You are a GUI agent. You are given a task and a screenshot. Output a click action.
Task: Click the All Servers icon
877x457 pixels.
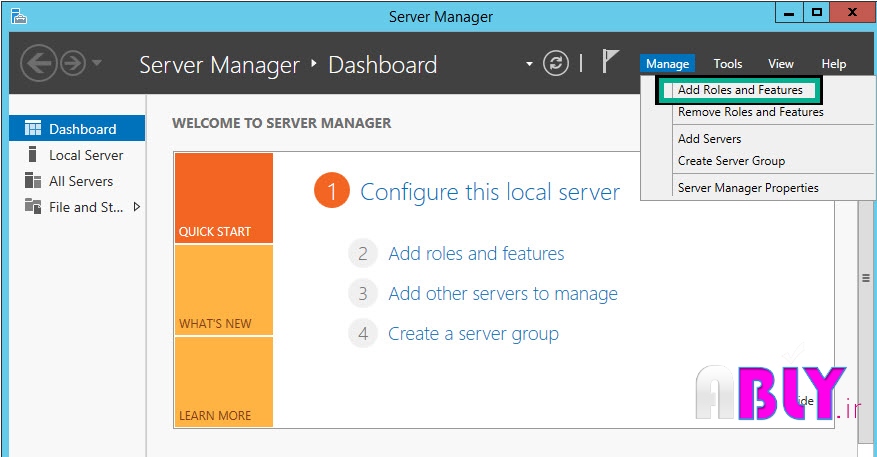[x=33, y=180]
